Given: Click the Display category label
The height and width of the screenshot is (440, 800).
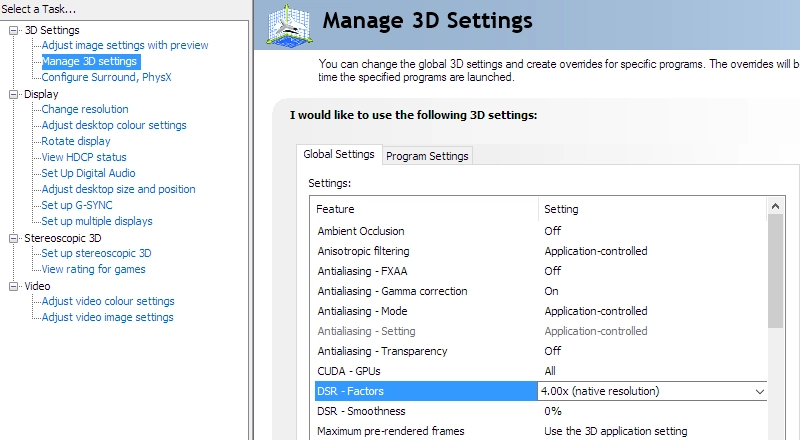Looking at the screenshot, I should tap(41, 94).
